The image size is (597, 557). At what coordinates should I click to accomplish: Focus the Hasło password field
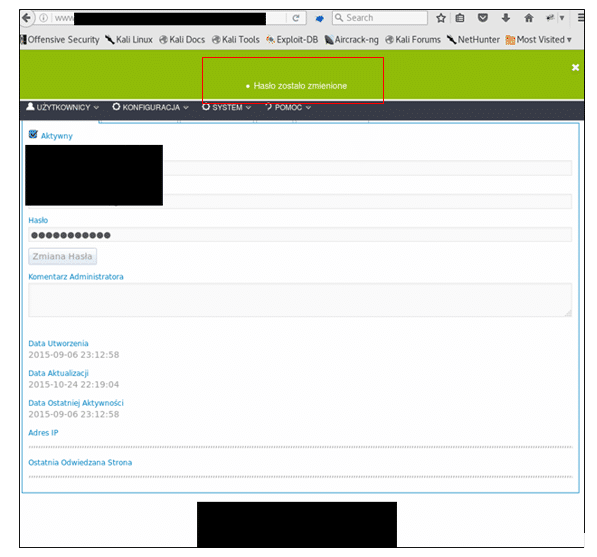(x=300, y=235)
